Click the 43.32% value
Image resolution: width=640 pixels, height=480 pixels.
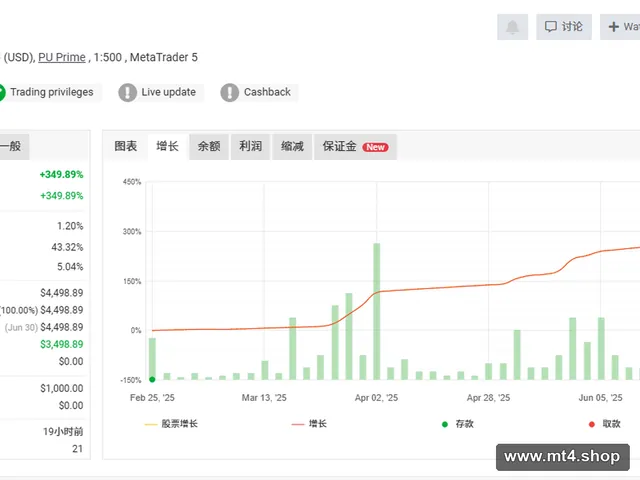click(x=67, y=247)
